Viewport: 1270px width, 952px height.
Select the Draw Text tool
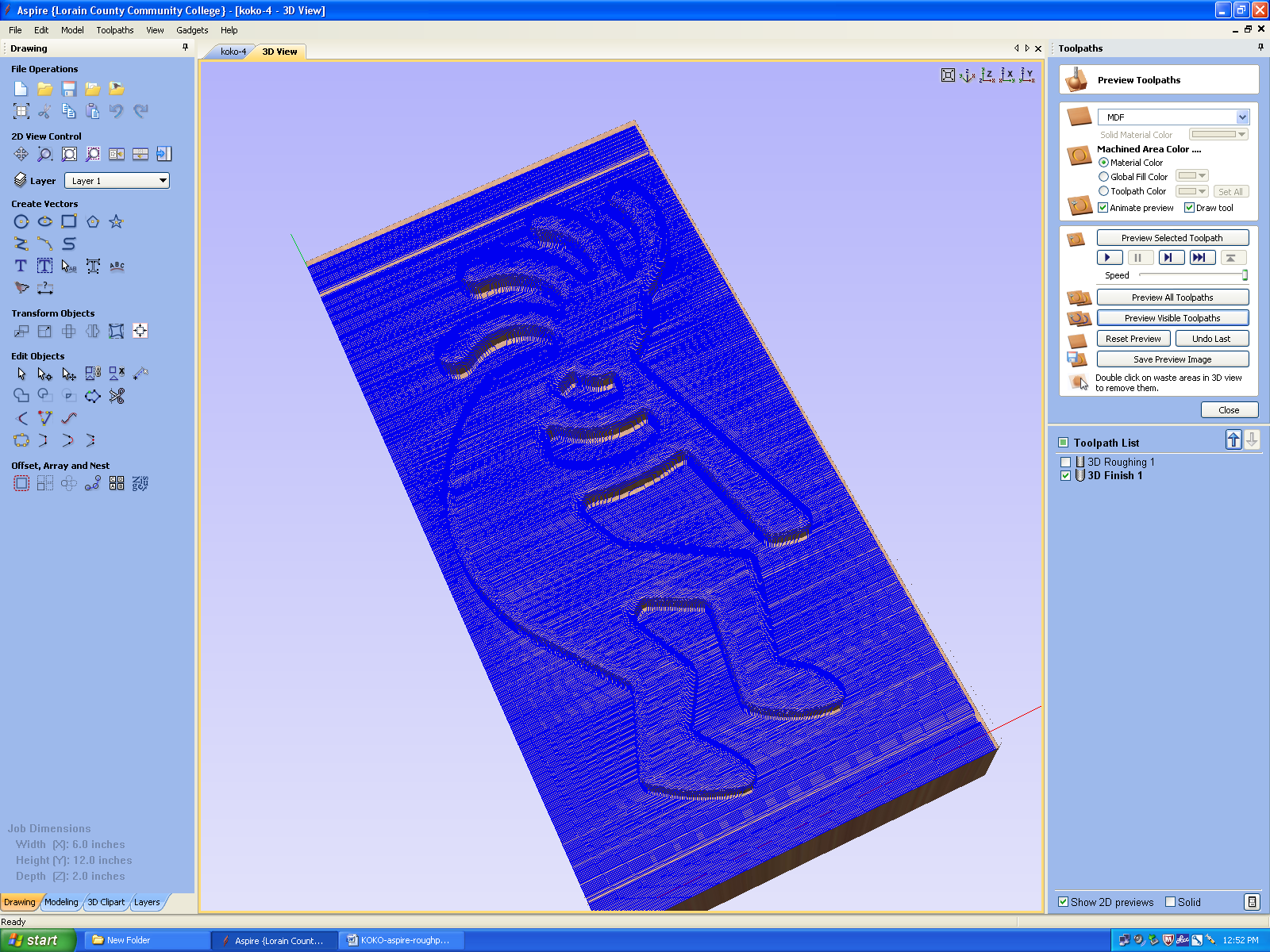21,266
